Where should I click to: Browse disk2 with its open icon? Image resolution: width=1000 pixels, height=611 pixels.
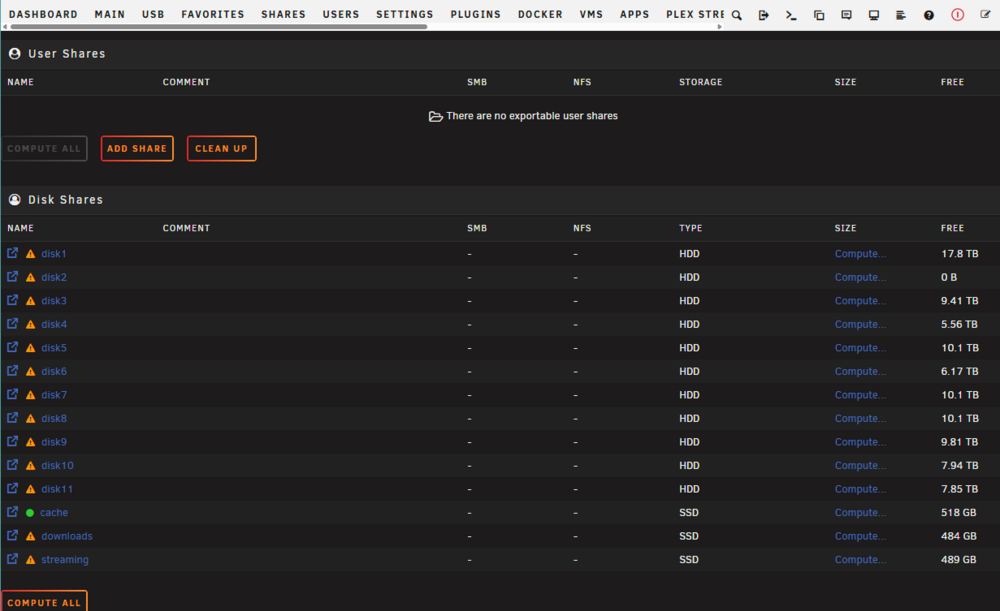12,277
